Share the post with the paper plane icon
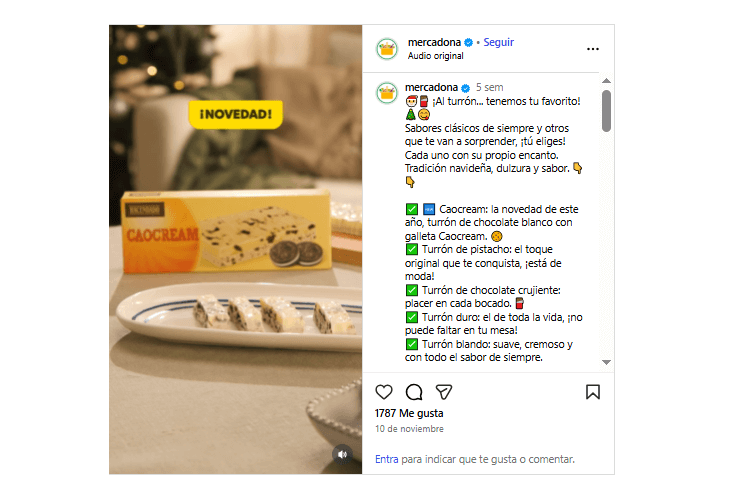This screenshot has height=500, width=750. click(444, 392)
